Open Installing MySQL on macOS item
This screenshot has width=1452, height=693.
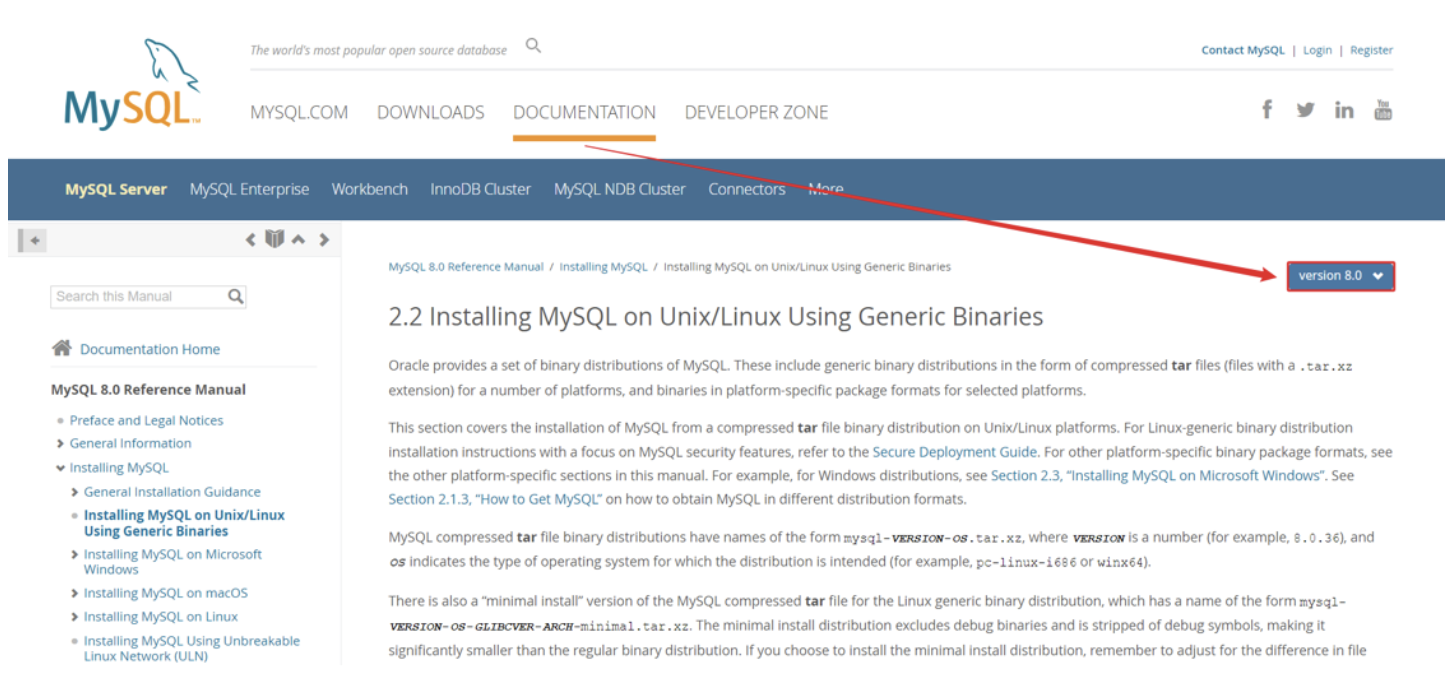pyautogui.click(x=166, y=593)
